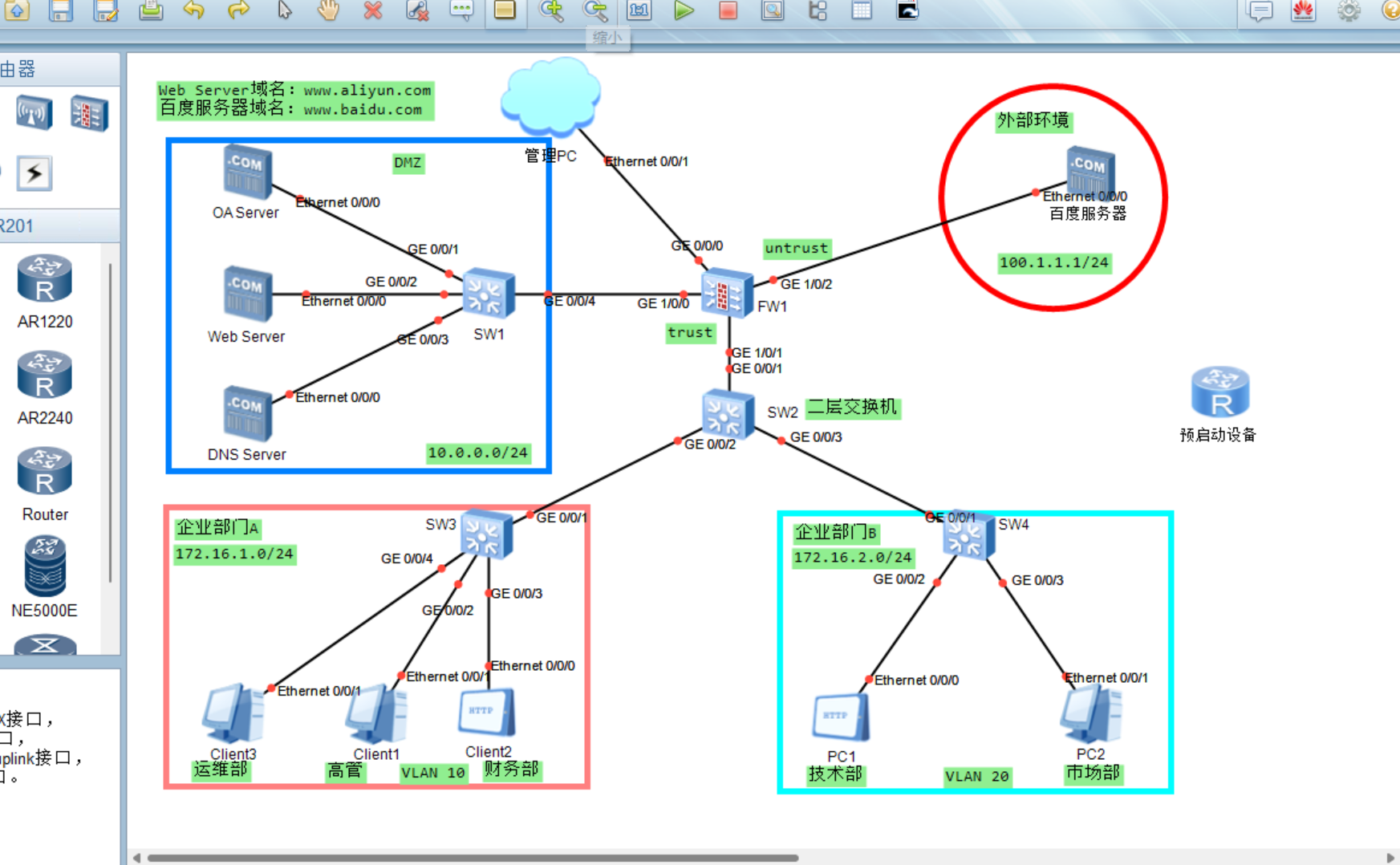Click the 10.0.0.0/24 subnet label
Screen dimensions: 1400x865
point(477,453)
